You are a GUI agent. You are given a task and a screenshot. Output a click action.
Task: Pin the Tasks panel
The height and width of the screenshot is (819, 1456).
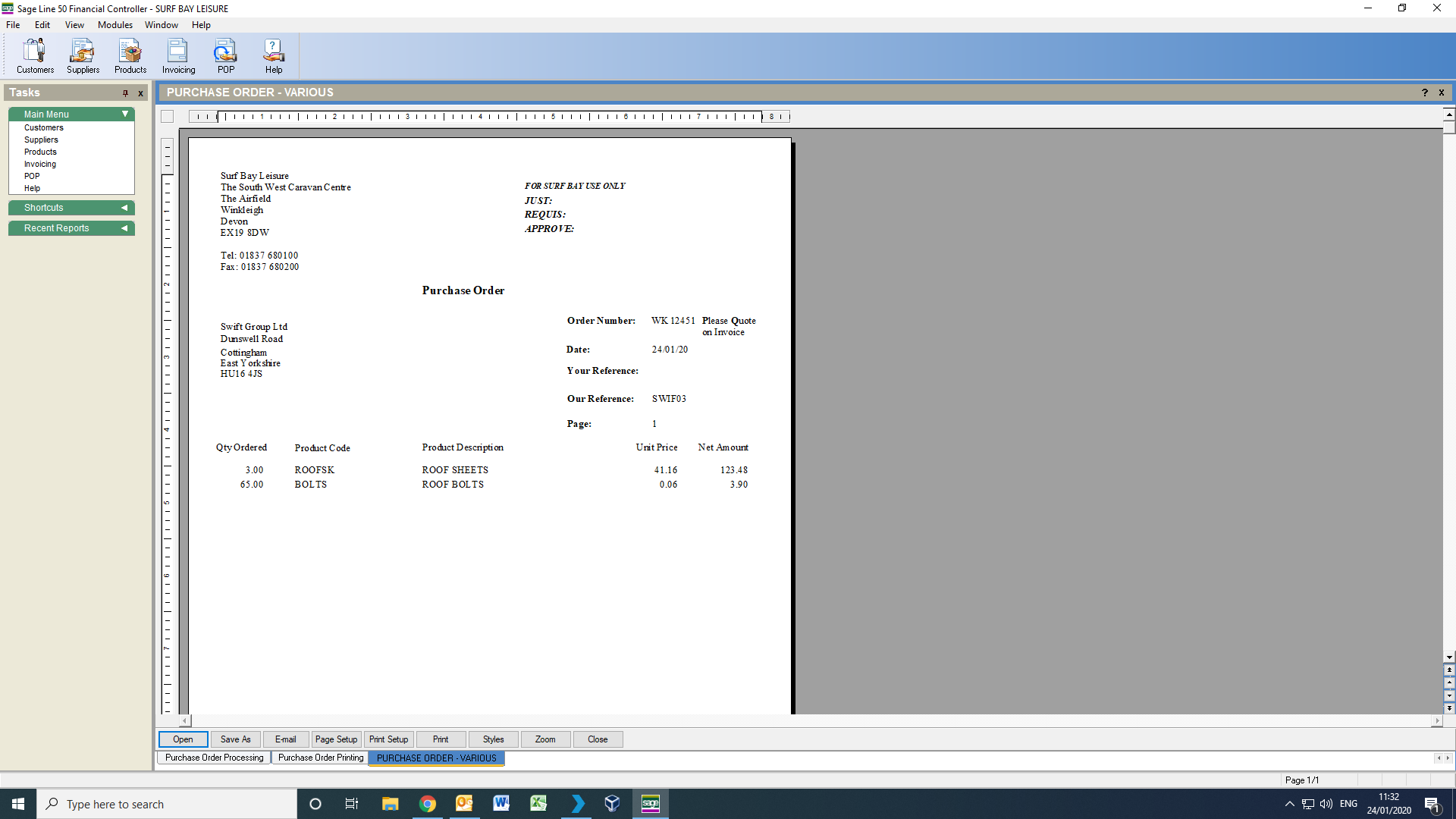point(125,93)
